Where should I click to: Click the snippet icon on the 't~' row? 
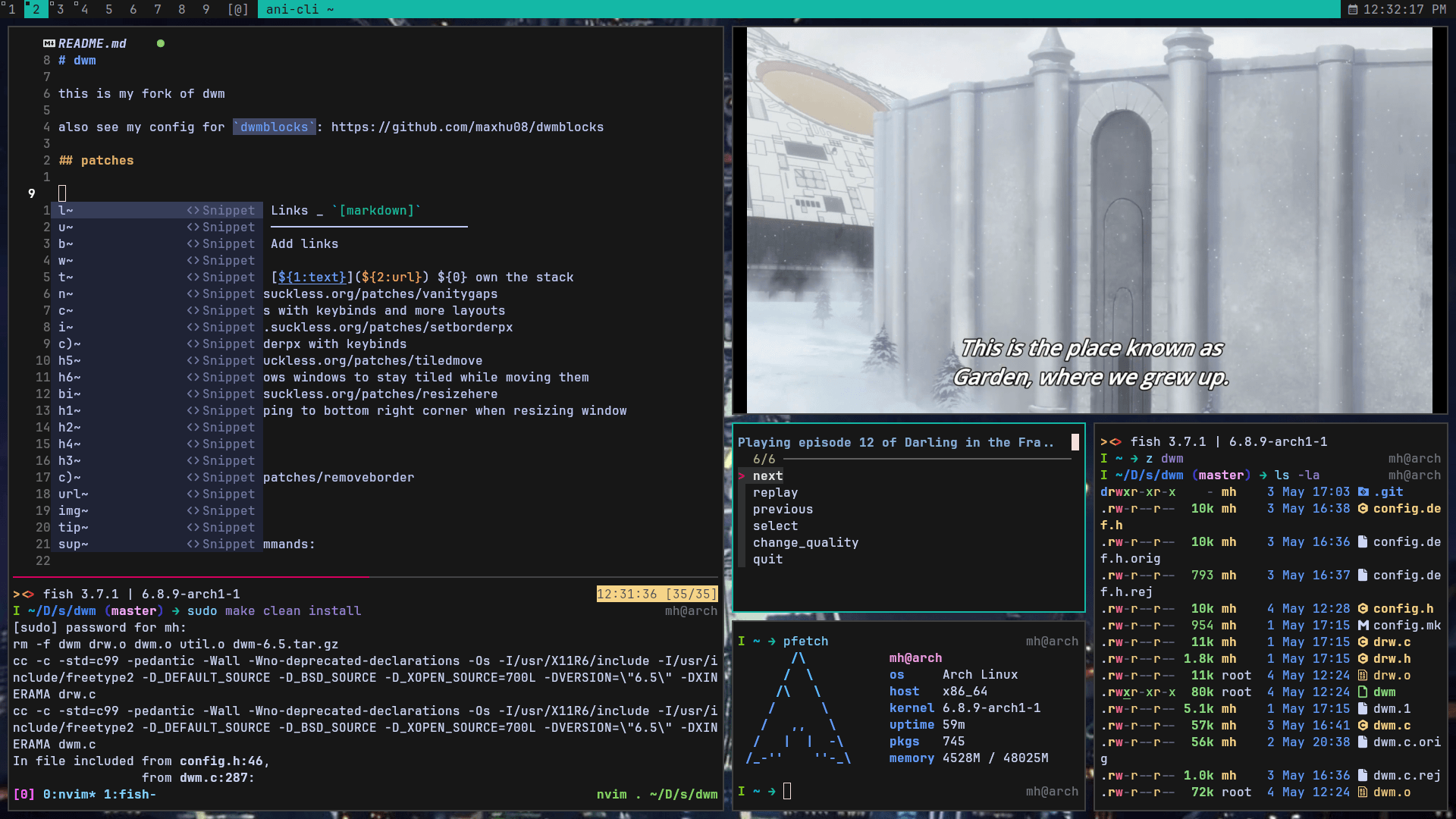point(193,277)
